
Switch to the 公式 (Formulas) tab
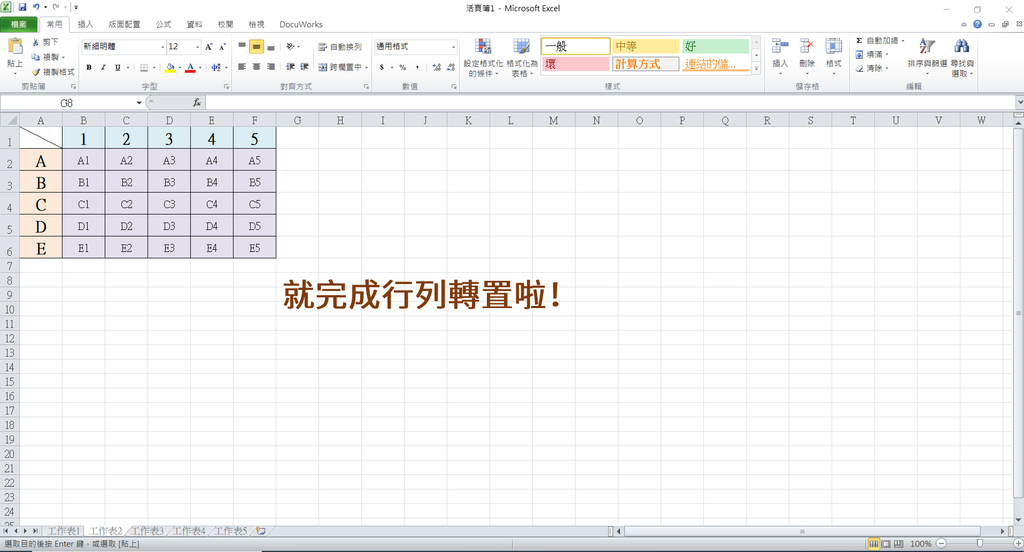point(163,25)
